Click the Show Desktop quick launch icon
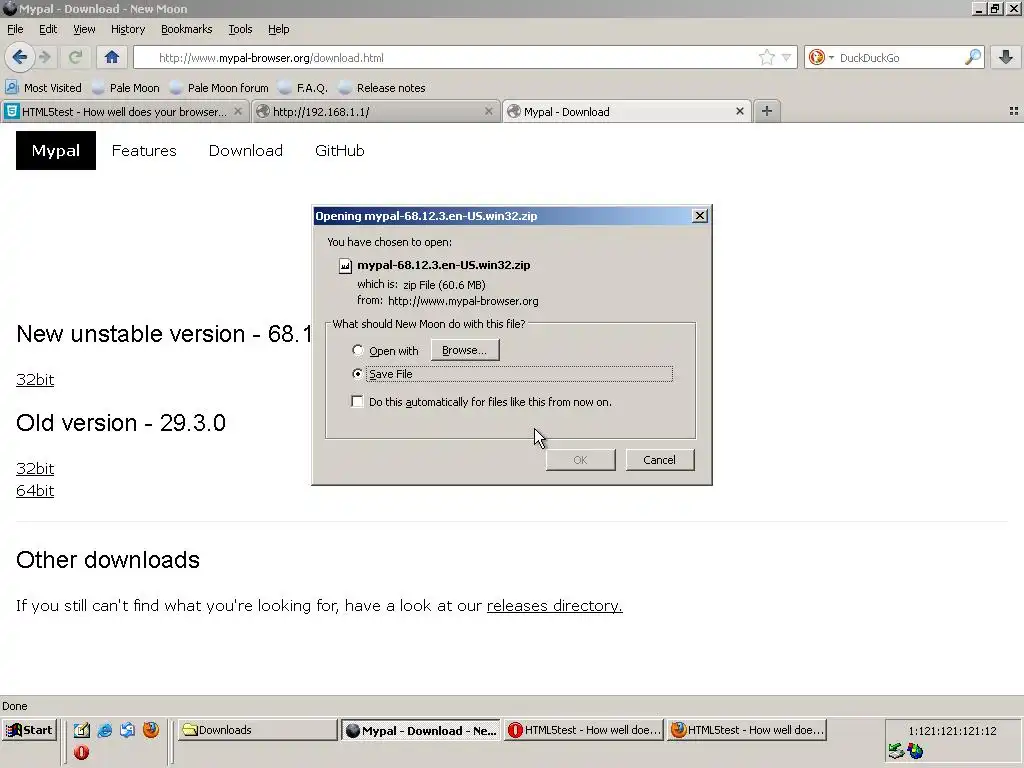 pyautogui.click(x=82, y=730)
